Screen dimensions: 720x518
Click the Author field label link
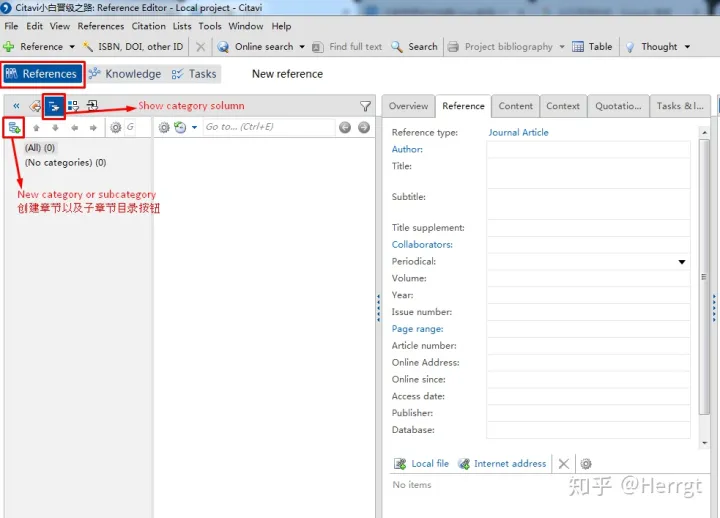[407, 149]
